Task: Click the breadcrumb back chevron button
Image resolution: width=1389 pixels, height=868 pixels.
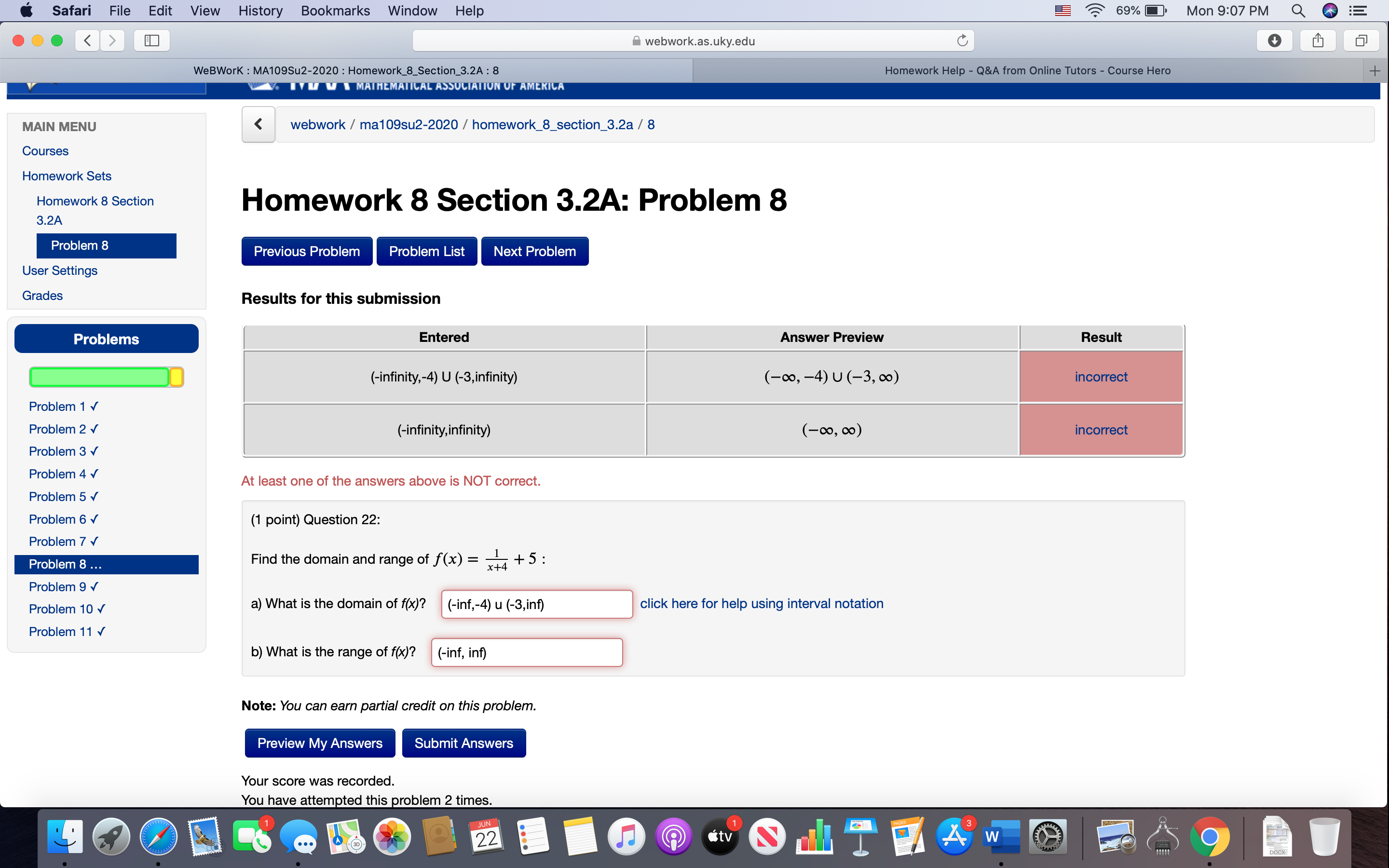Action: (259, 124)
